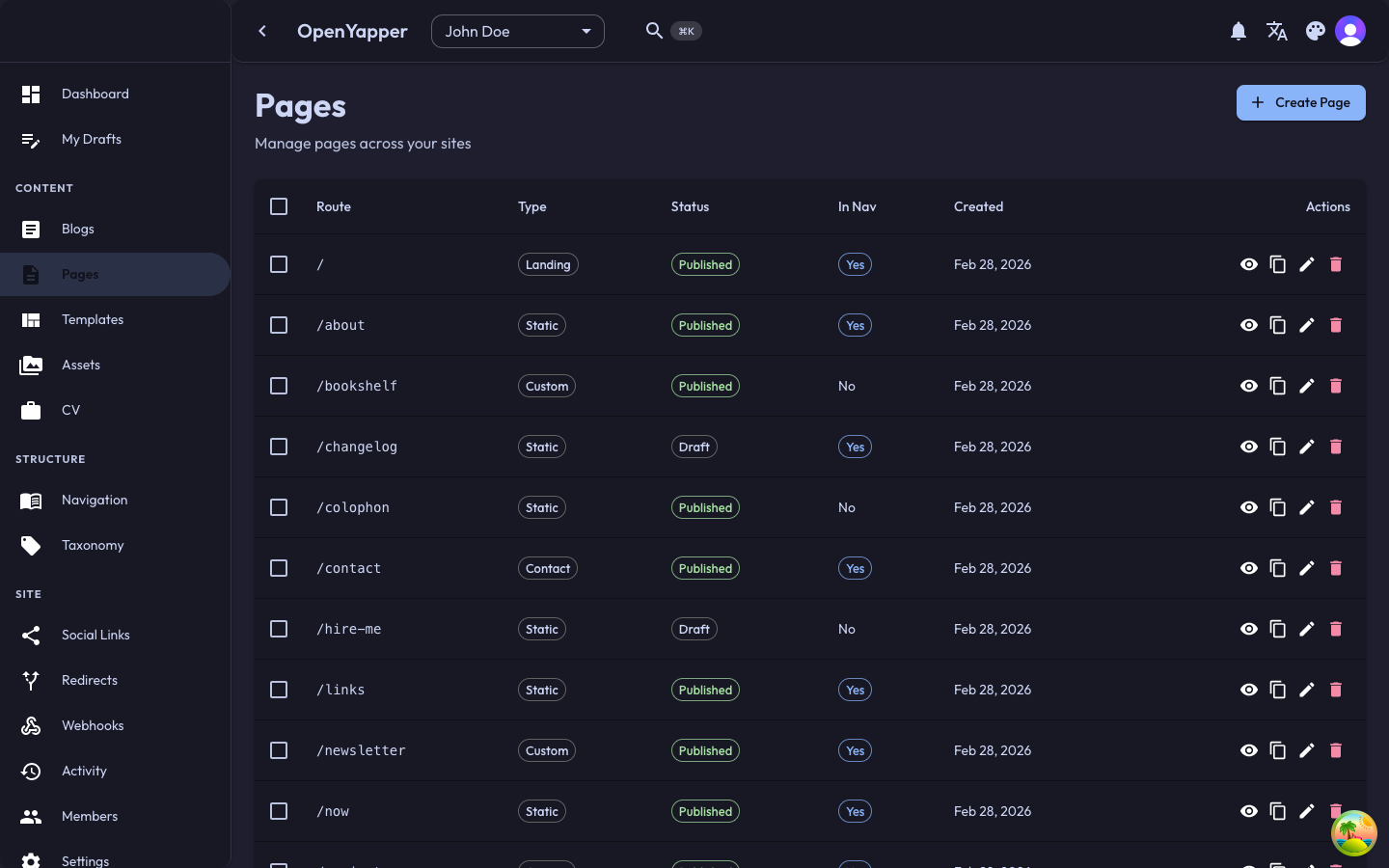Image resolution: width=1389 pixels, height=868 pixels.
Task: Tick the checkbox next to /newsletter
Action: [x=279, y=750]
